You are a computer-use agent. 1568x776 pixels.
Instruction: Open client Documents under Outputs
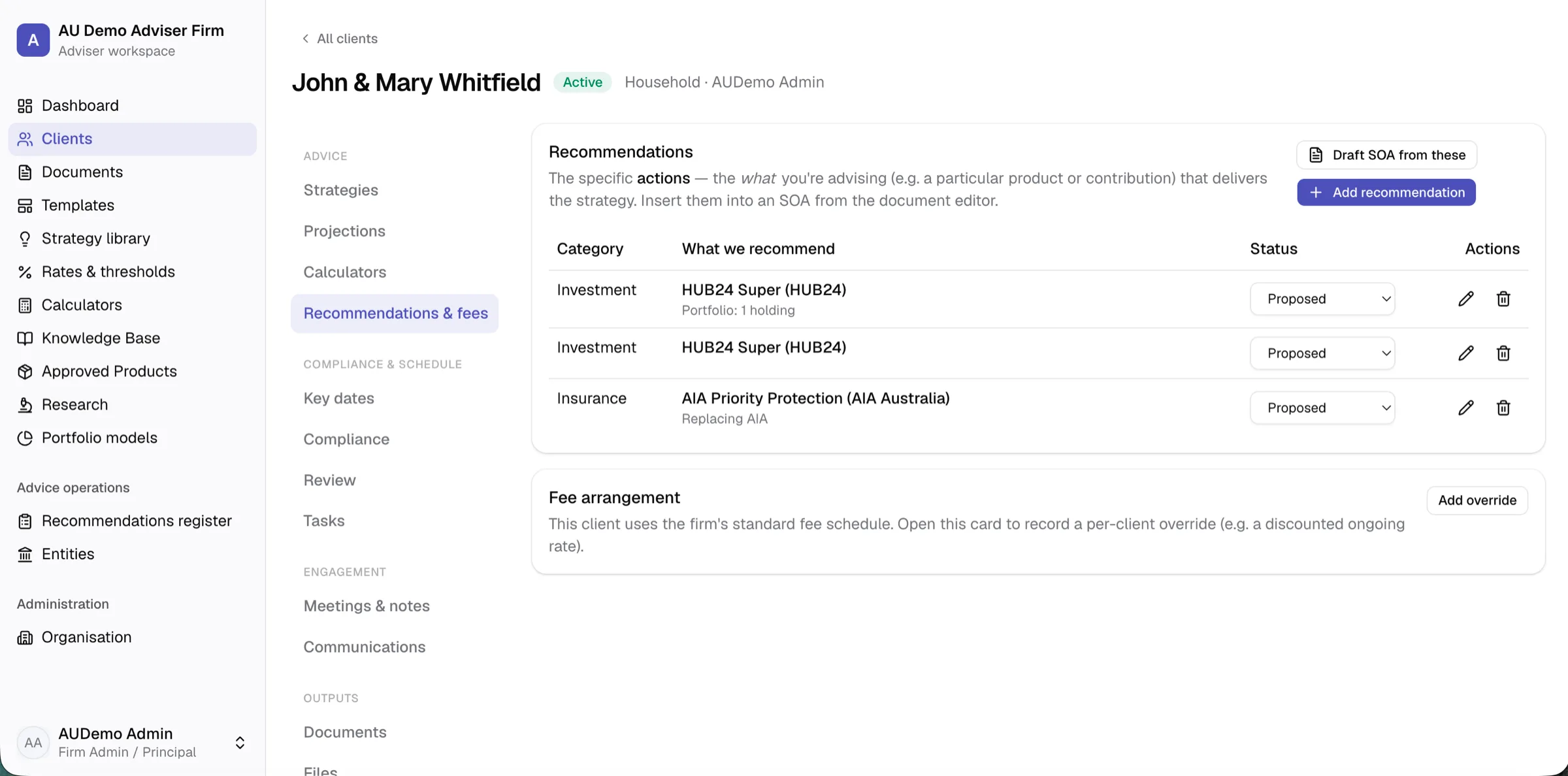point(345,732)
